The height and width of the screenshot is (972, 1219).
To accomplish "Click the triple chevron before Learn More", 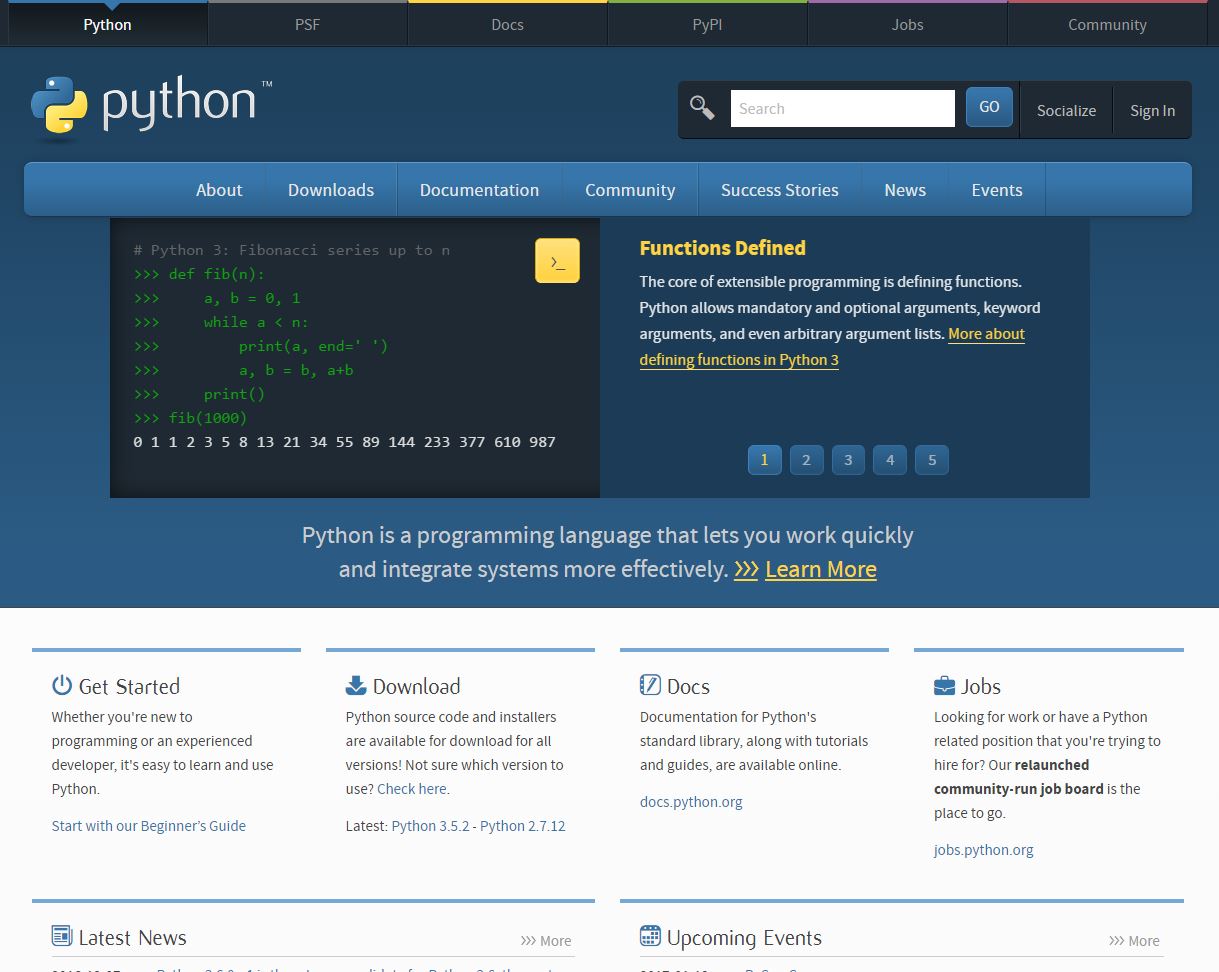I will (746, 569).
